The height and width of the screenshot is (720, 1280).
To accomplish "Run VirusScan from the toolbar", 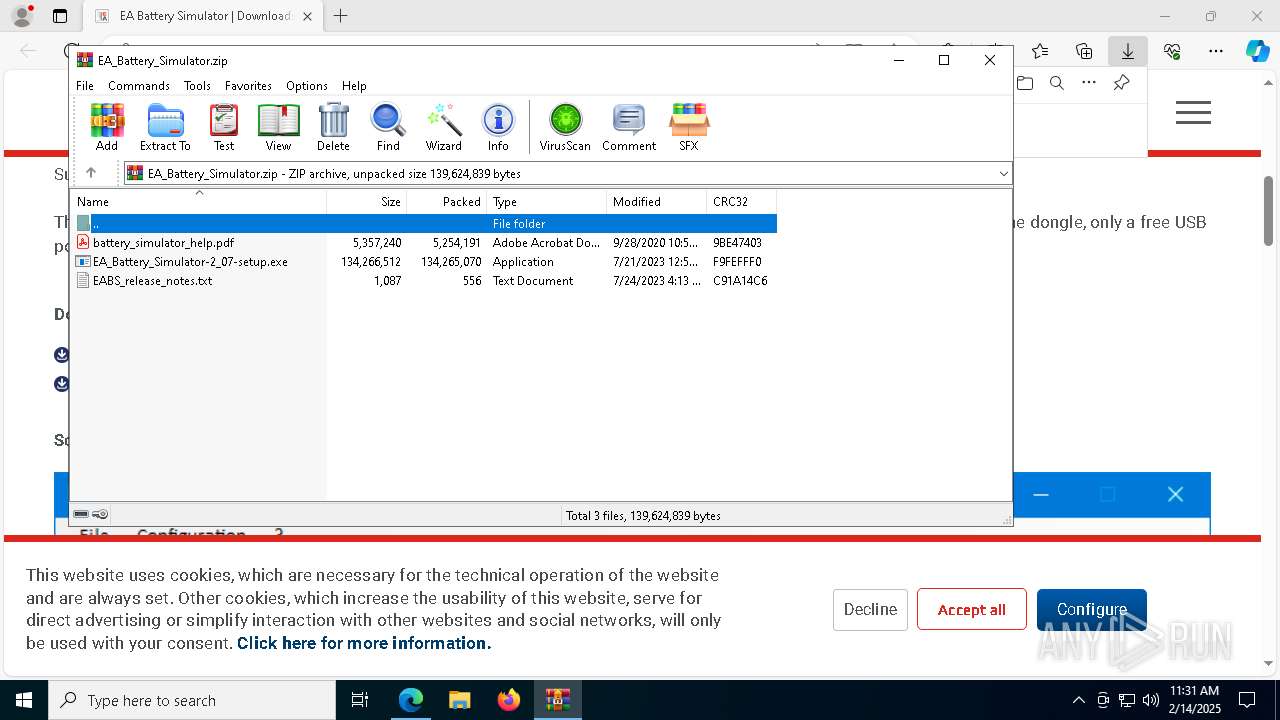I will click(565, 127).
